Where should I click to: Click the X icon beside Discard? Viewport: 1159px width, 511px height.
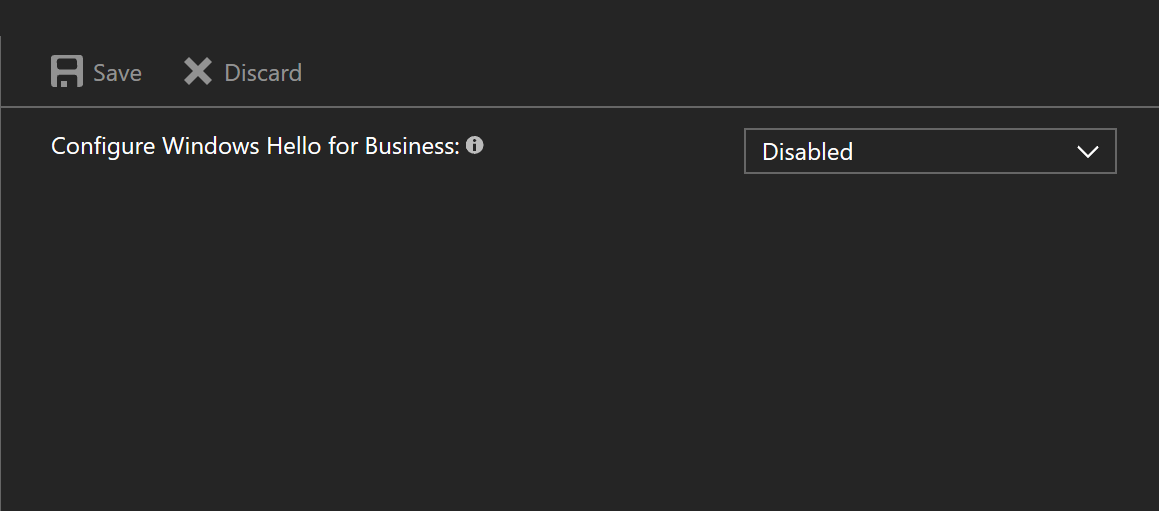click(x=198, y=72)
